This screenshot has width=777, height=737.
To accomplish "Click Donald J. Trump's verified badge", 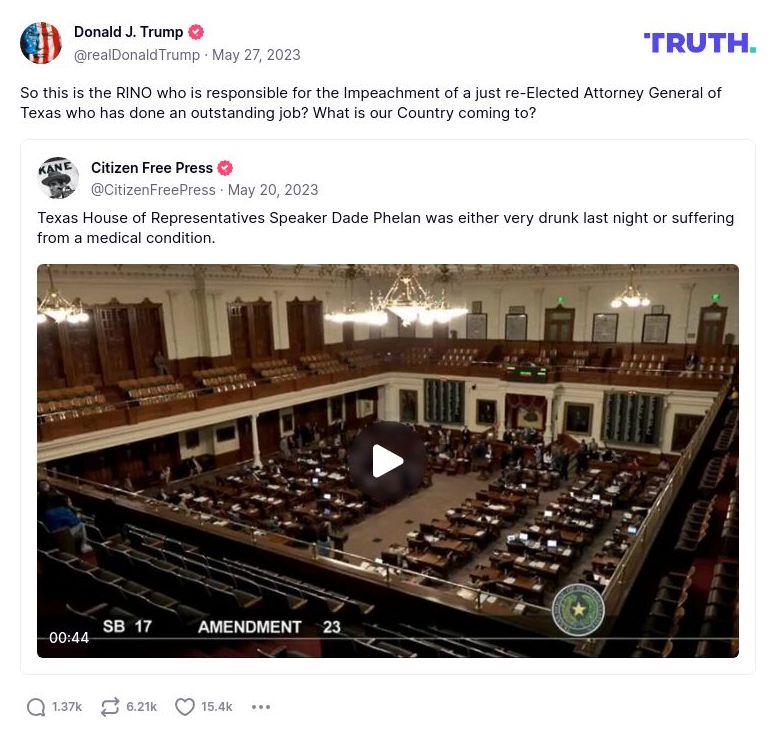I will pyautogui.click(x=196, y=32).
